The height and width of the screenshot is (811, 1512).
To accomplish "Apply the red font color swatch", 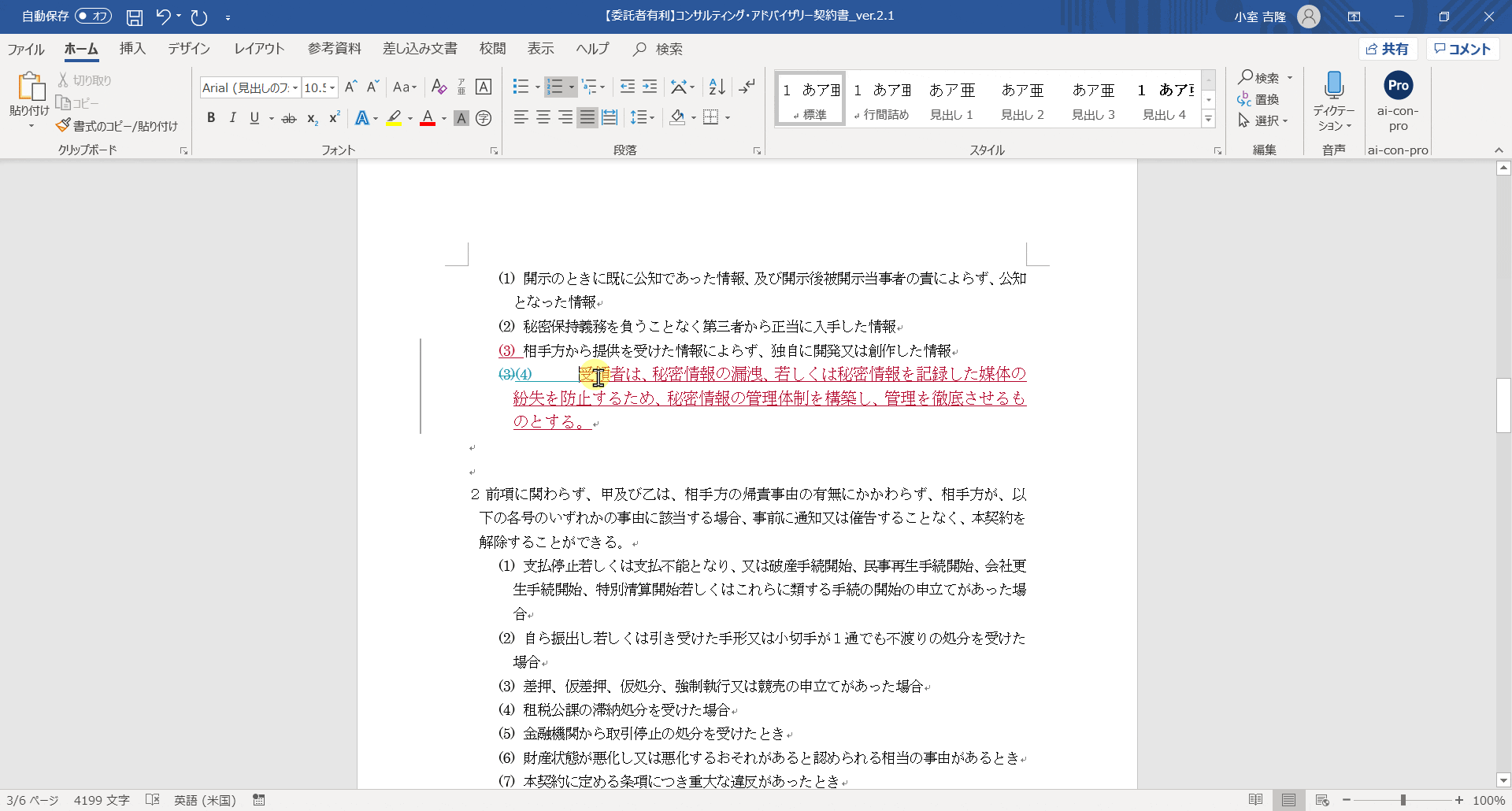I will [428, 118].
